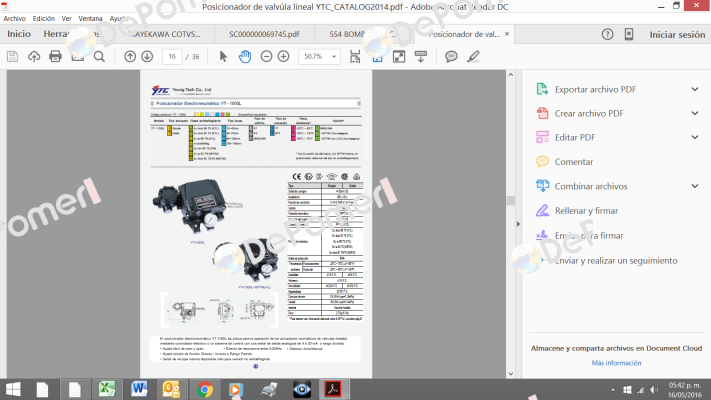Open the Más información link
The height and width of the screenshot is (400, 711).
616,363
